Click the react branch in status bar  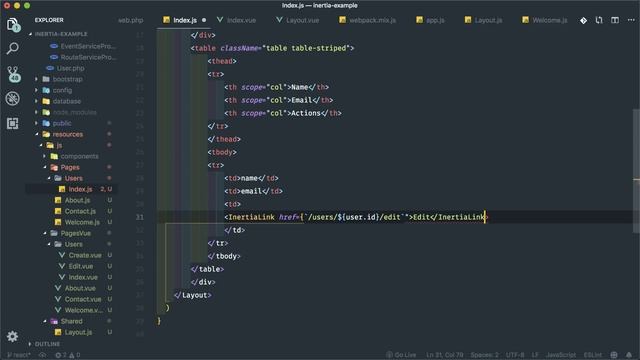click(x=19, y=355)
